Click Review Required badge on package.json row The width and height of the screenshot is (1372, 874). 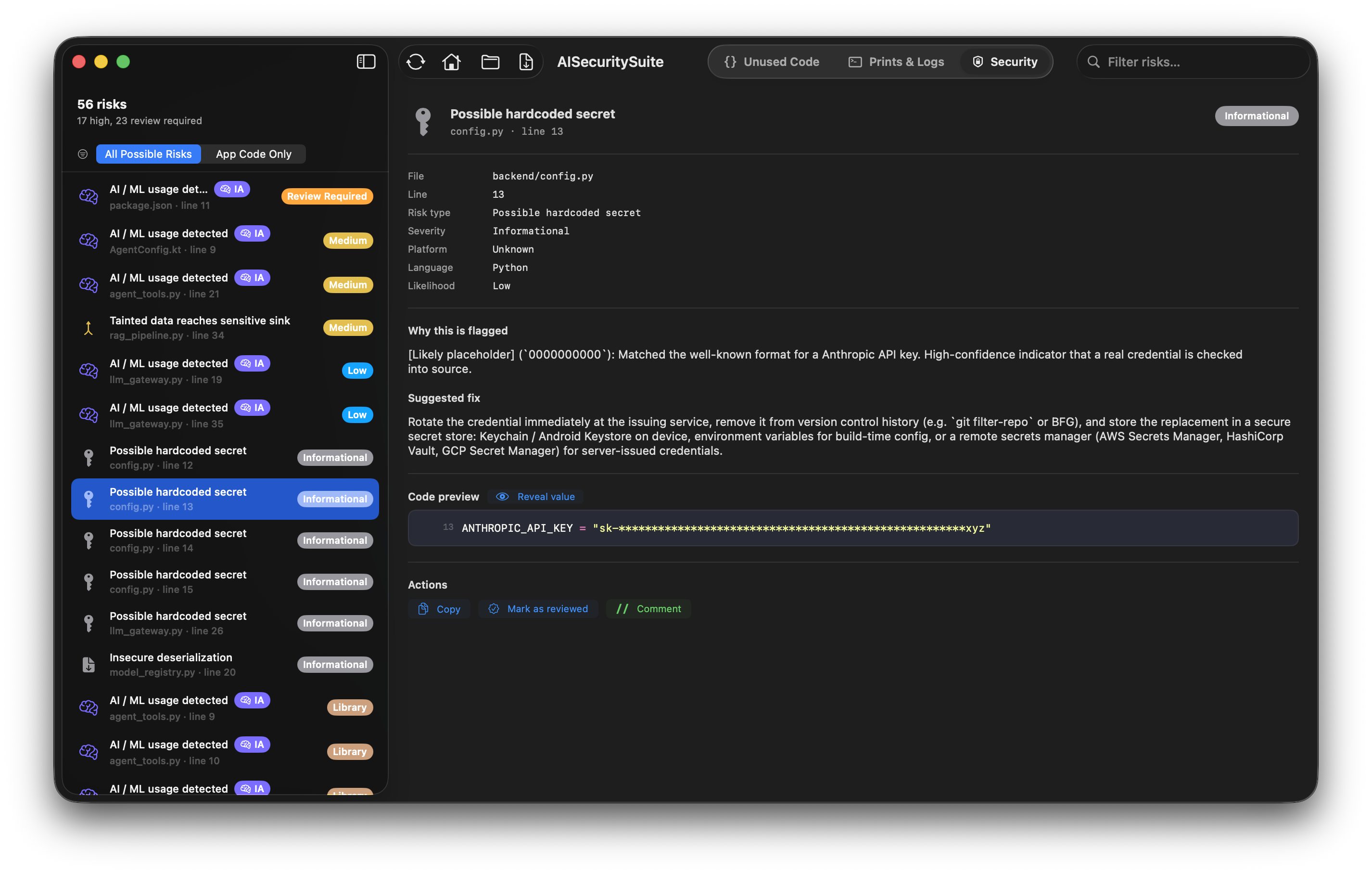tap(327, 196)
